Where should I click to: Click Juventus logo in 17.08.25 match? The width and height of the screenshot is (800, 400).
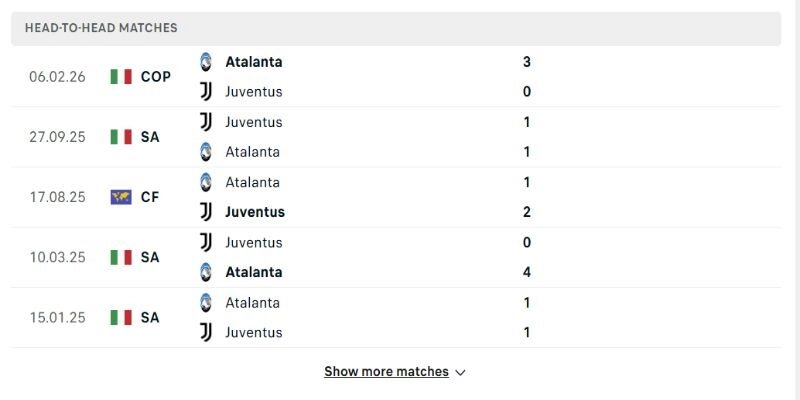click(x=206, y=212)
